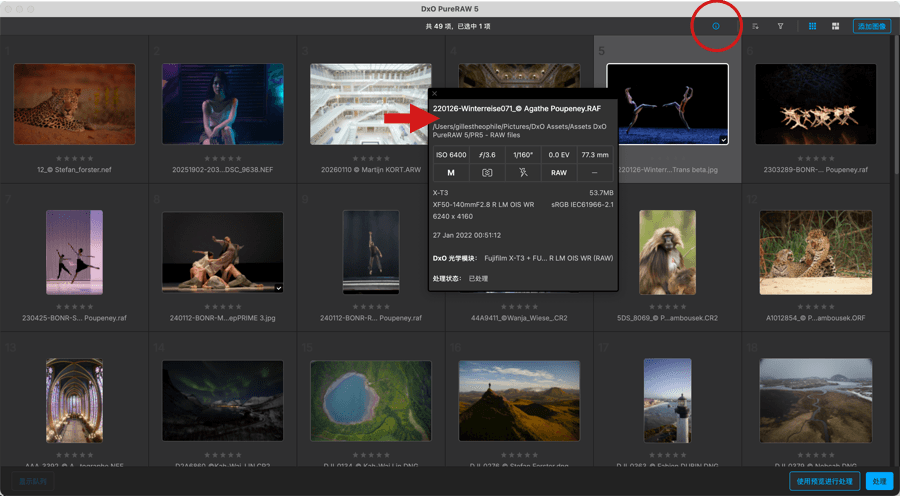Select the baboon 5DS_8069 CR2 thumbnail
The width and height of the screenshot is (900, 496).
pos(668,253)
